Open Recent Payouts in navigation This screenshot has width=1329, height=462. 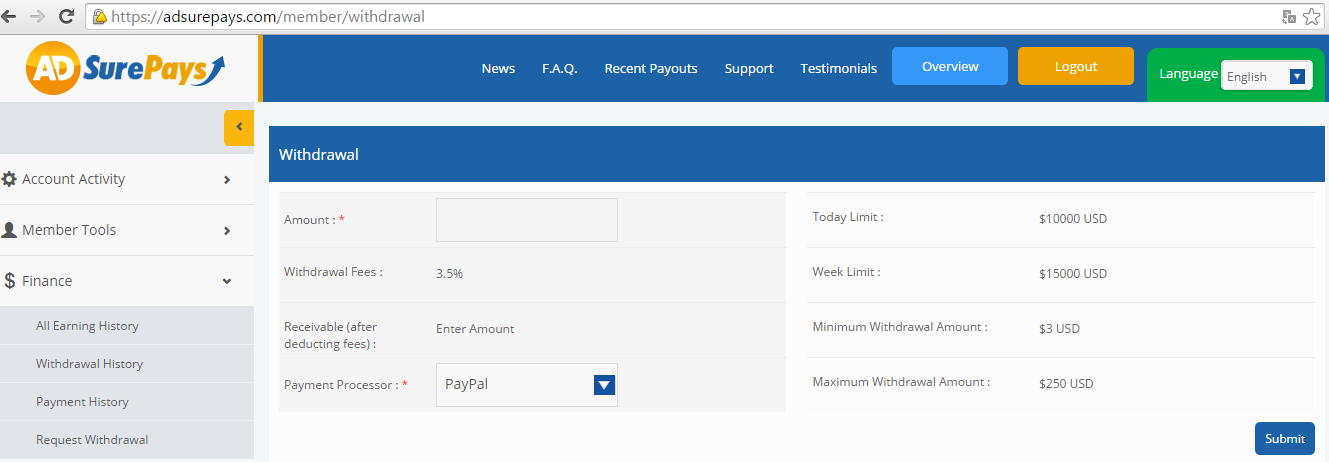pyautogui.click(x=651, y=69)
